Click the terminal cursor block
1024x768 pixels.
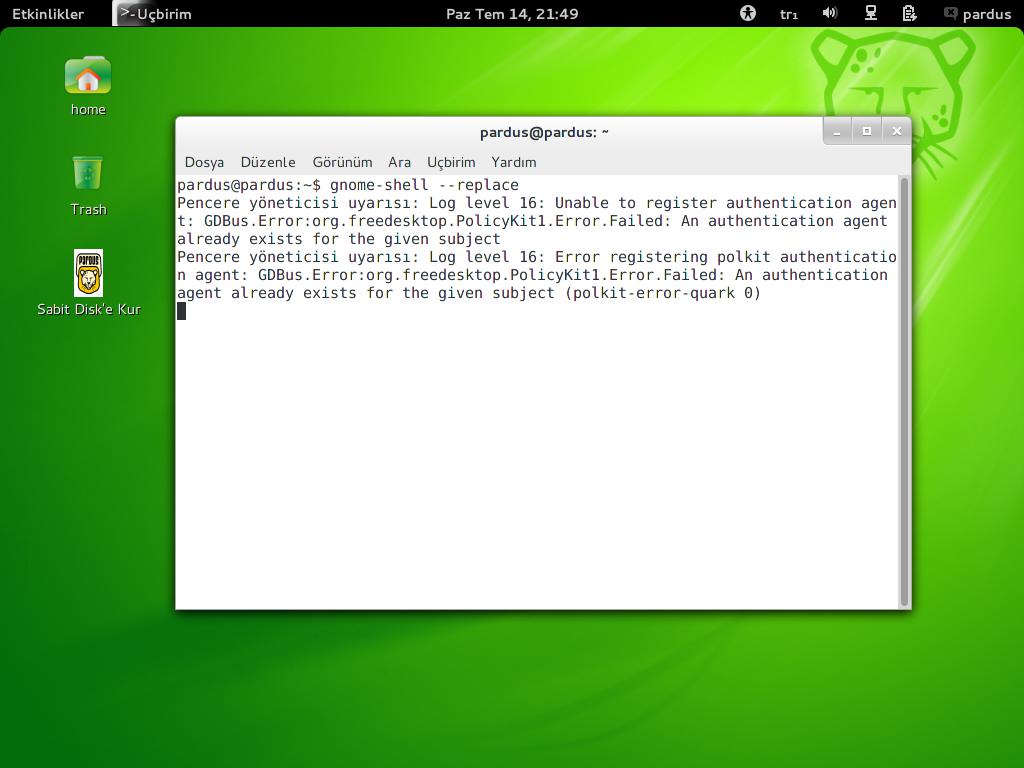point(182,311)
